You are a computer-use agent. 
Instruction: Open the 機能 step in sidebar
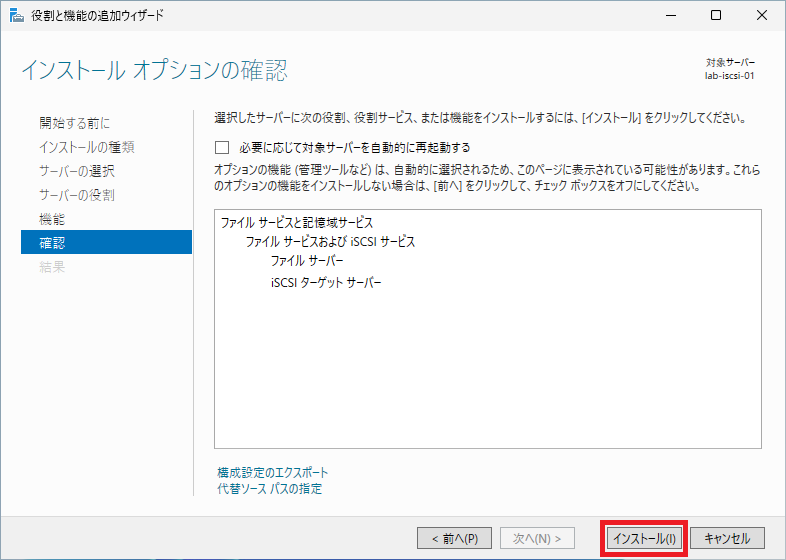click(x=52, y=219)
